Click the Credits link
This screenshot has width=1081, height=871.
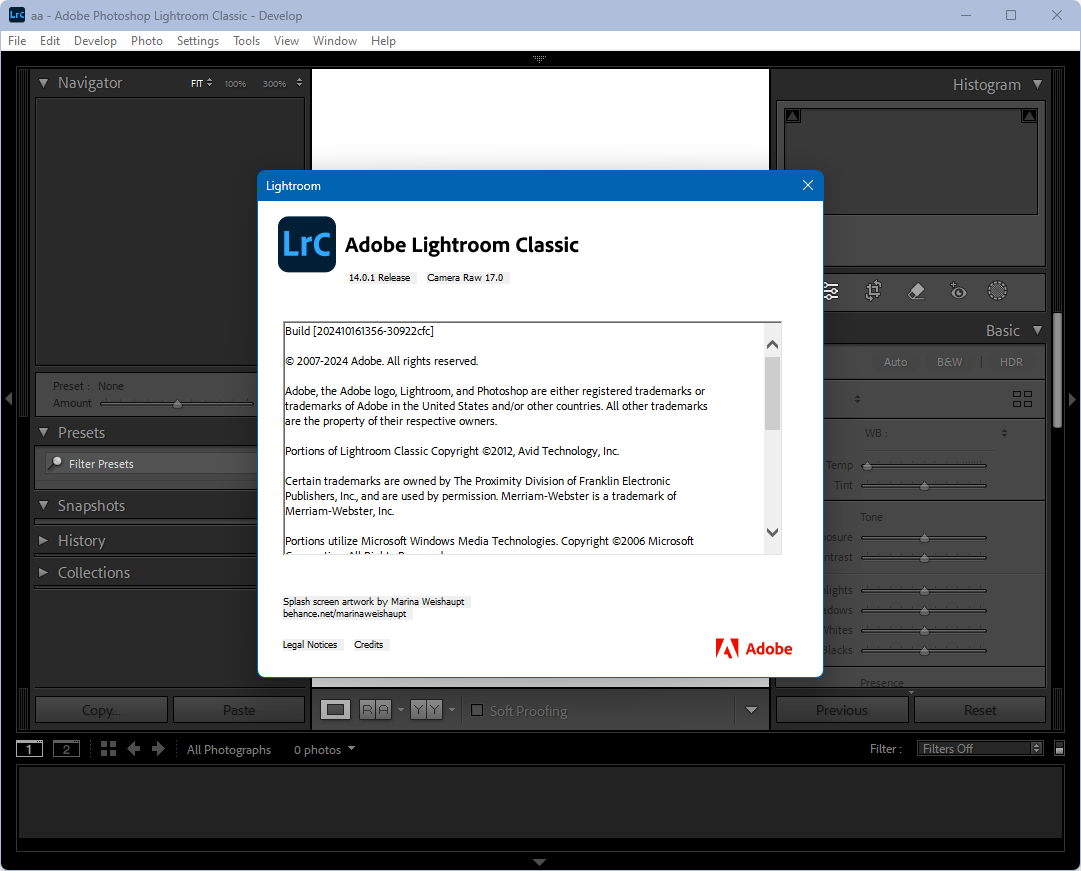[369, 644]
